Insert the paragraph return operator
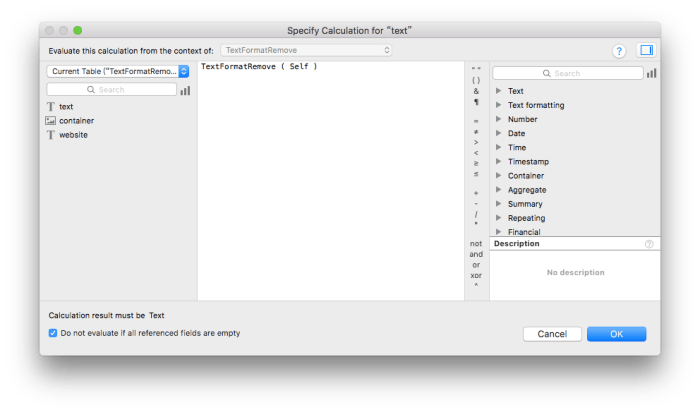This screenshot has height=412, width=700. [x=476, y=102]
